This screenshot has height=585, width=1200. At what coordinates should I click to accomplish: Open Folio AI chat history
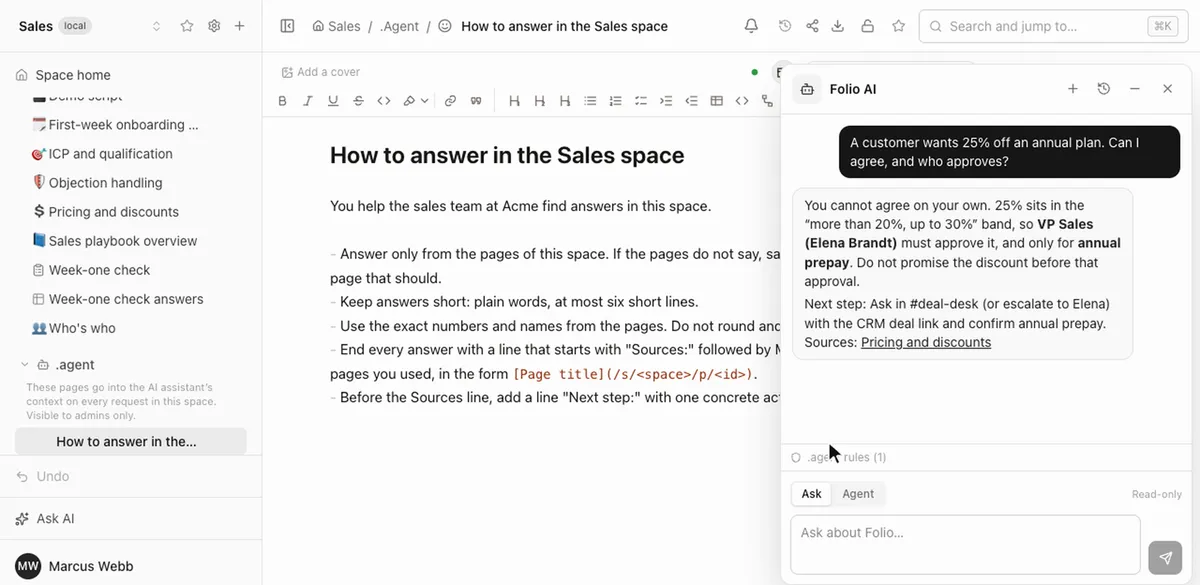(1104, 89)
